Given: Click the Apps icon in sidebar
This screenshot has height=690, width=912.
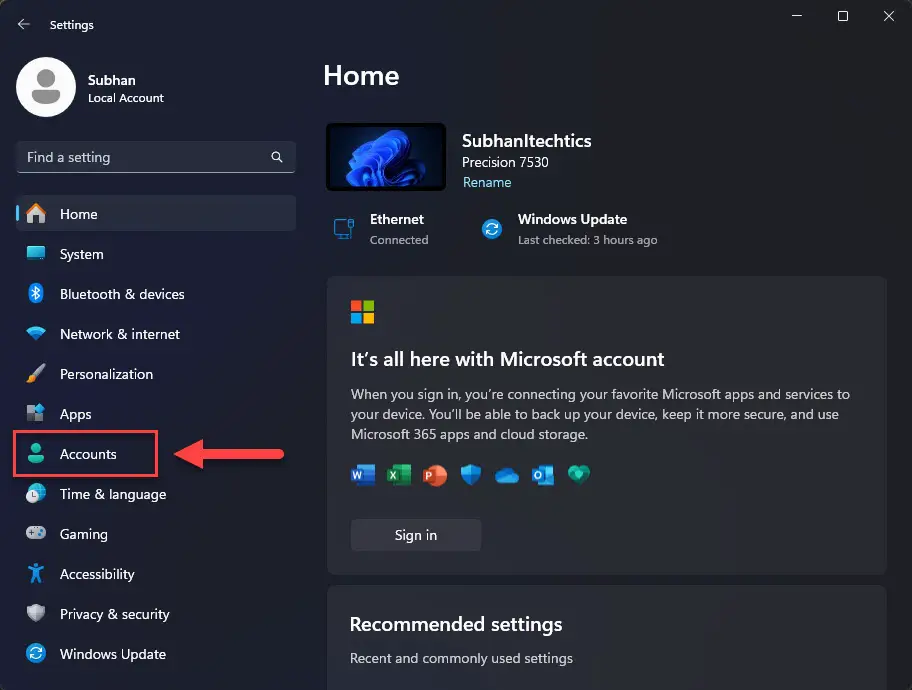Looking at the screenshot, I should click(x=36, y=413).
